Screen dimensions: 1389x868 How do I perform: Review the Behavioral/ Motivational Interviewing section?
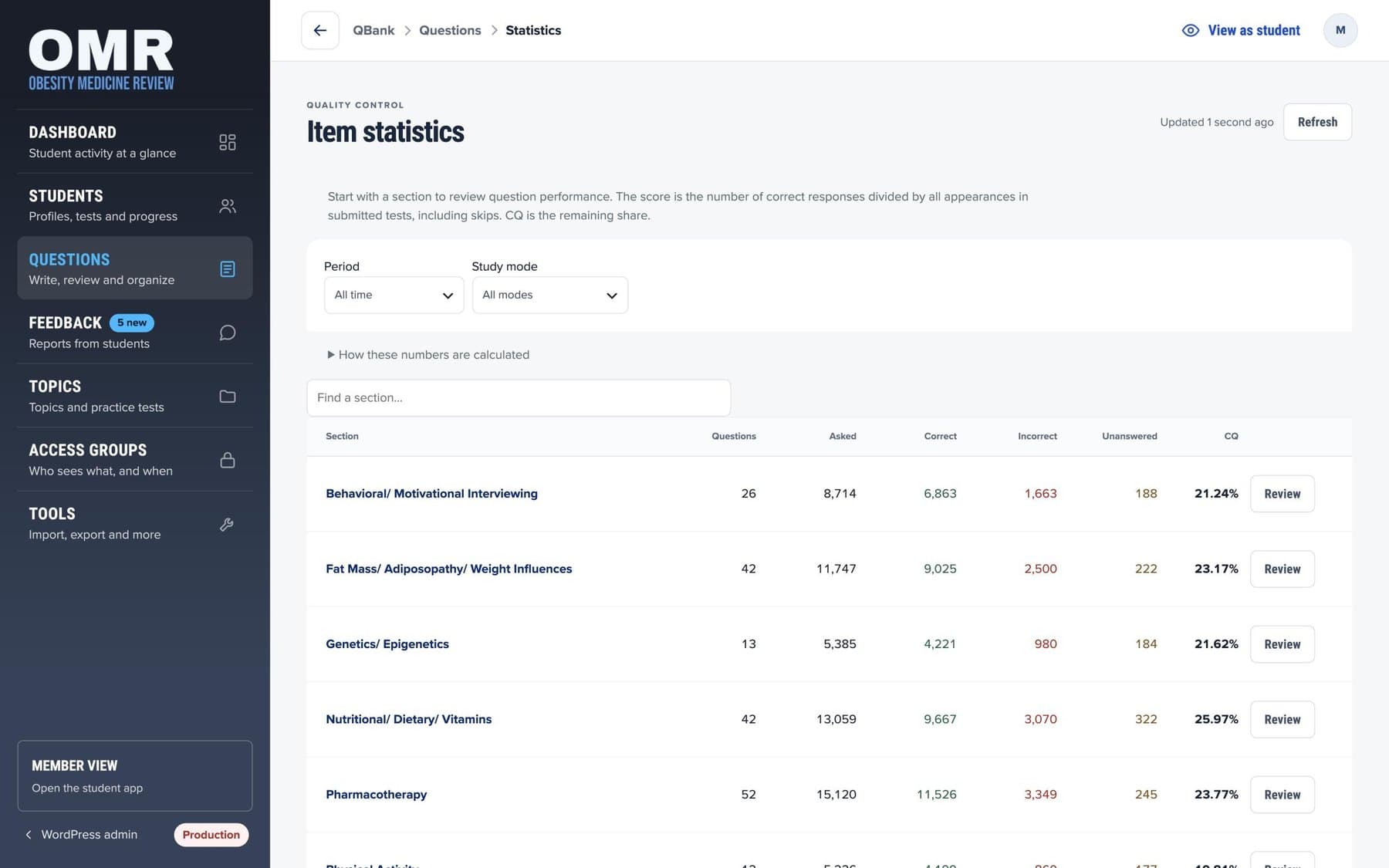click(x=1282, y=494)
